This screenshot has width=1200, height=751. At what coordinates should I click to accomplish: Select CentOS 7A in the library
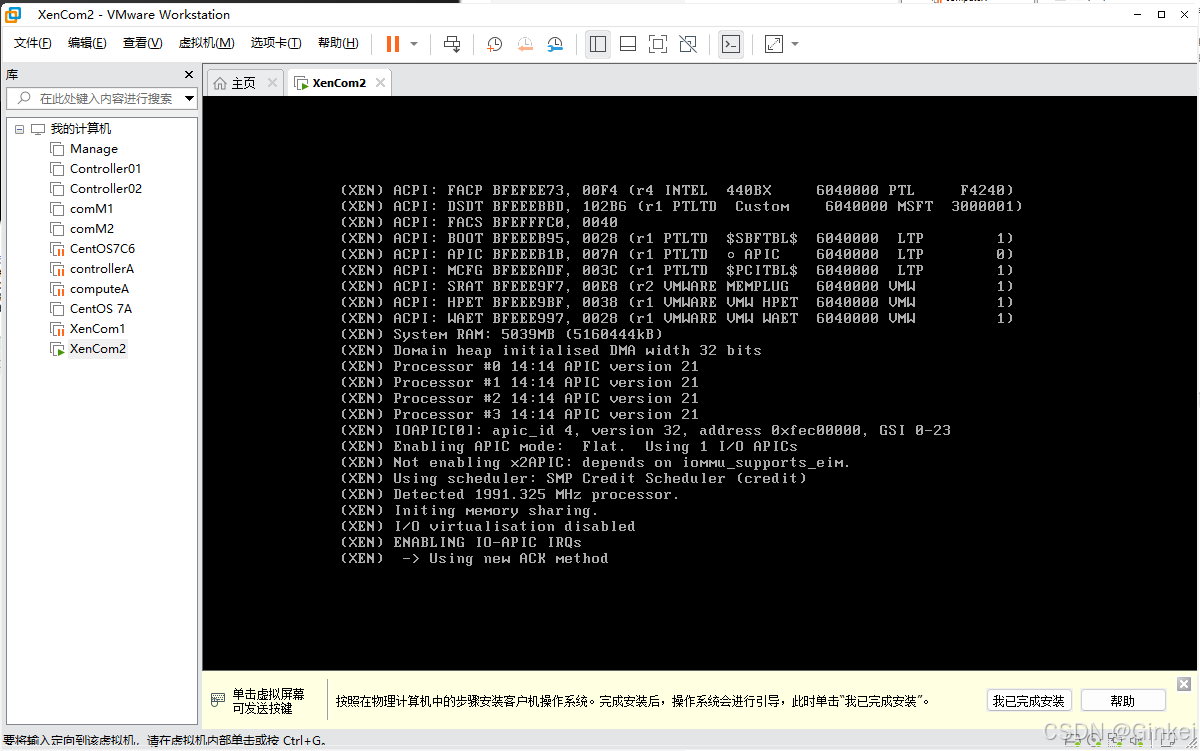point(100,309)
